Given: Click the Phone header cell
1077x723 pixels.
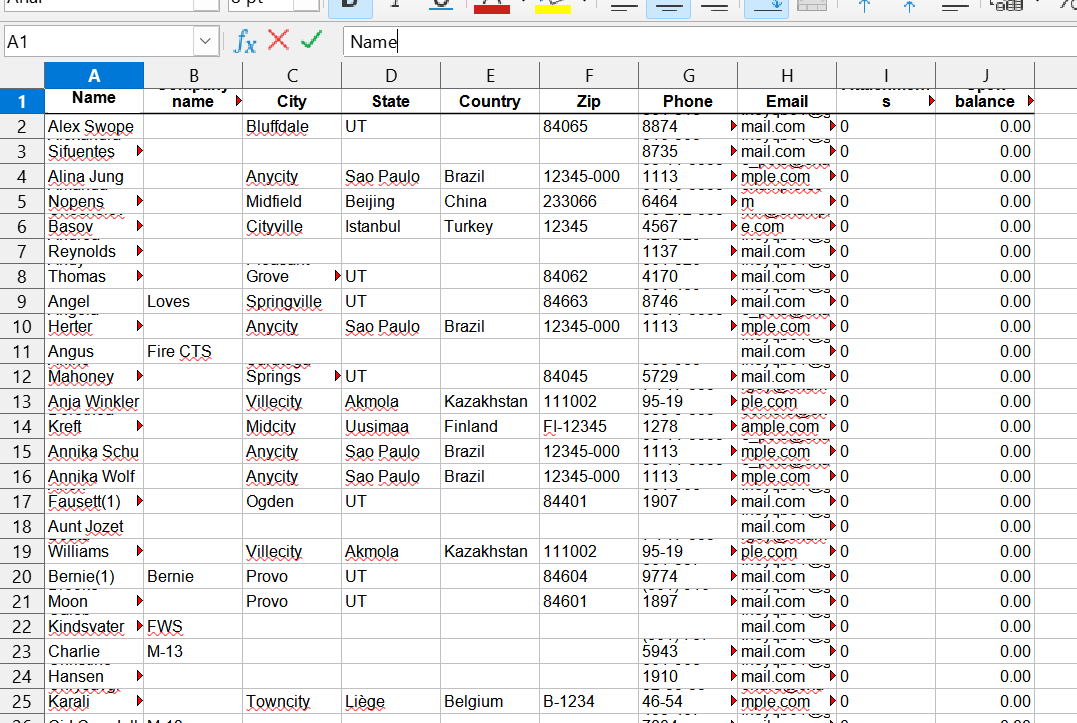Looking at the screenshot, I should tap(688, 101).
